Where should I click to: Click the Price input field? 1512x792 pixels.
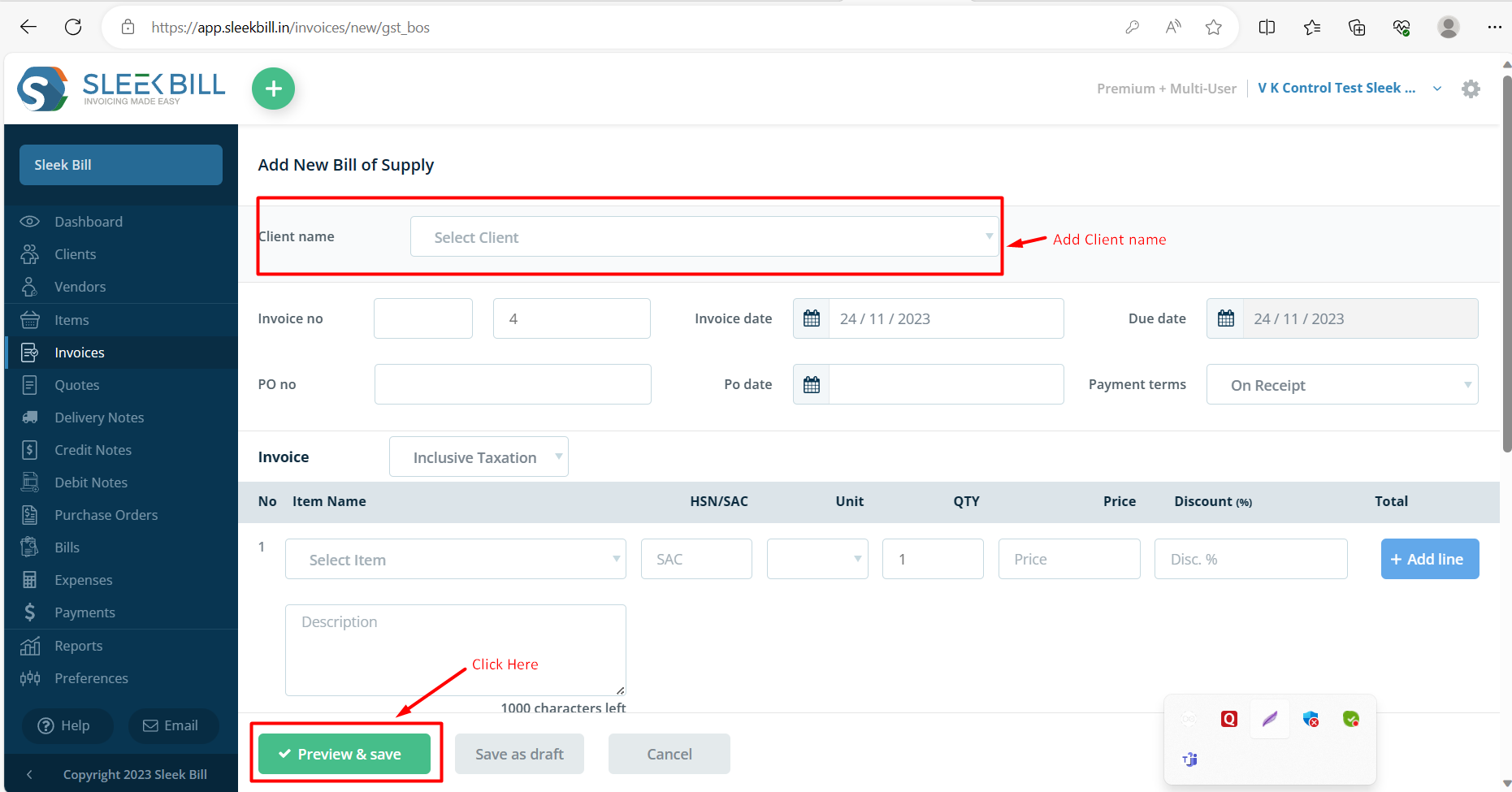coord(1069,559)
